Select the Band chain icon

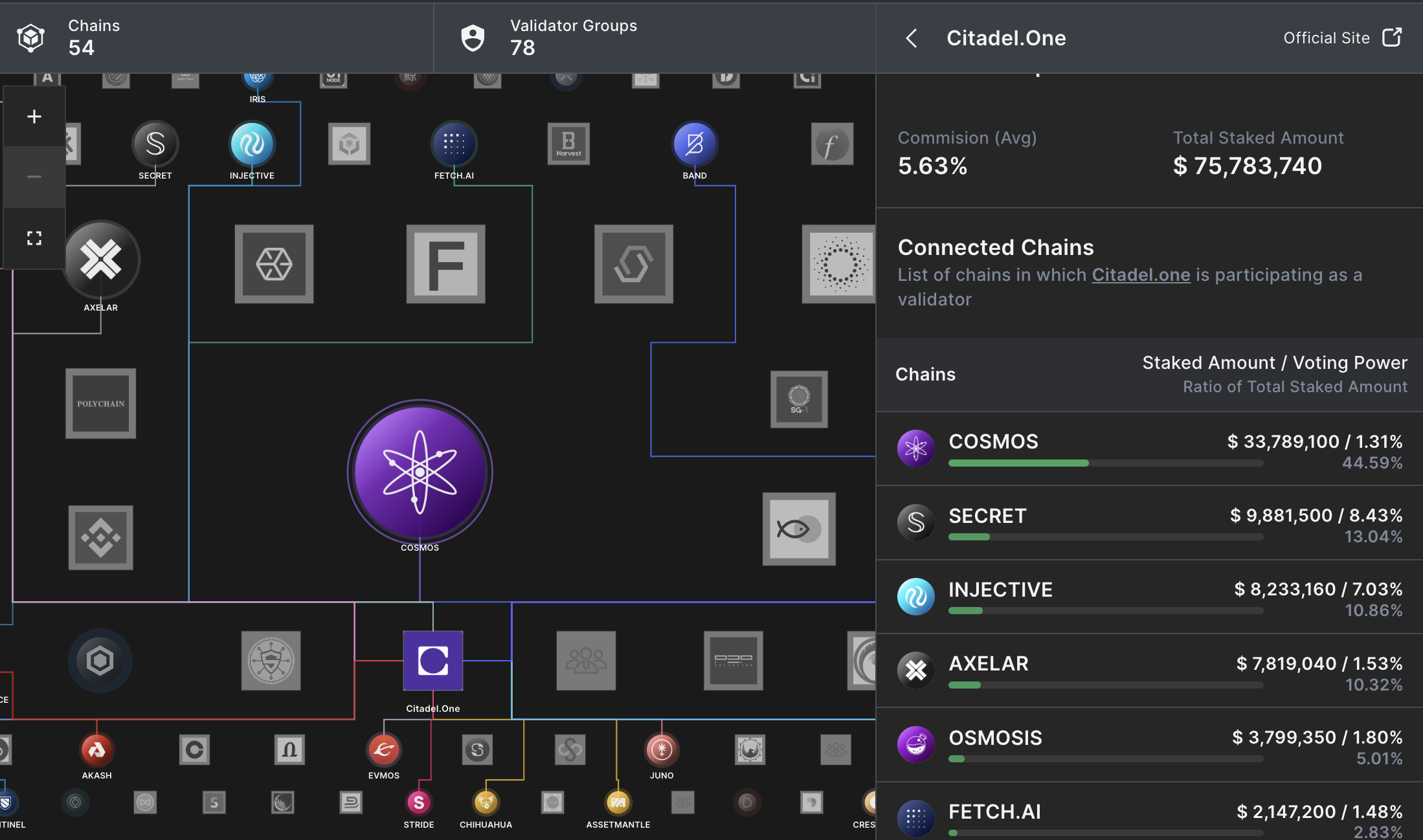[x=694, y=144]
